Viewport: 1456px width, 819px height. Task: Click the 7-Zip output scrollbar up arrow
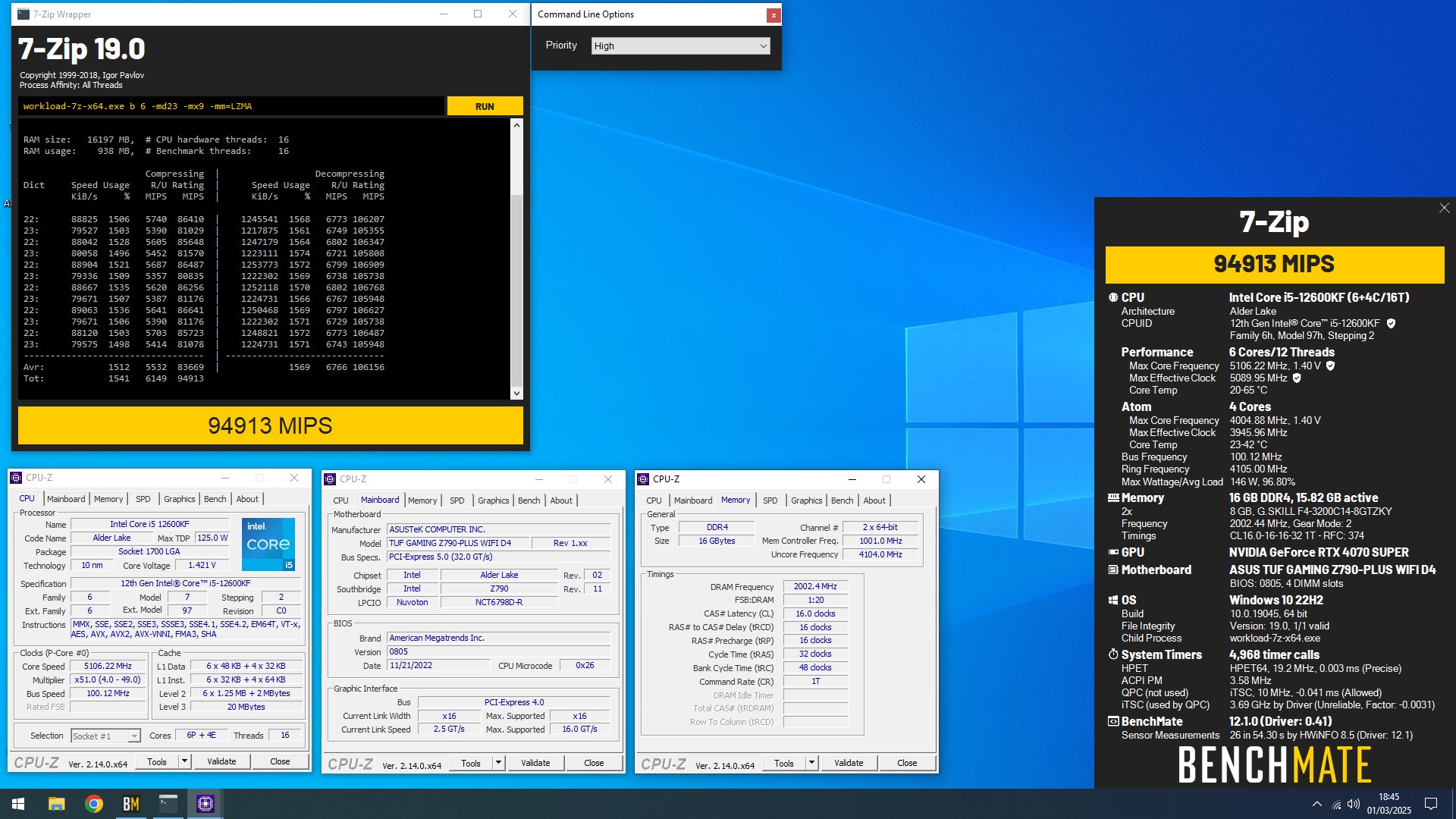[516, 124]
